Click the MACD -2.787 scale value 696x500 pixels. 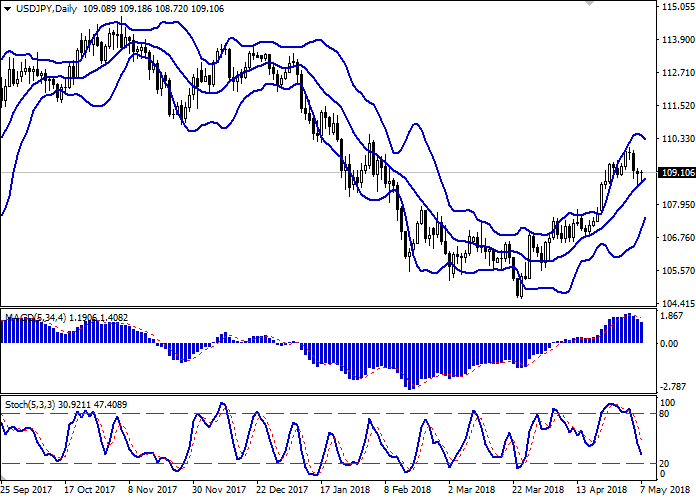pyautogui.click(x=674, y=386)
